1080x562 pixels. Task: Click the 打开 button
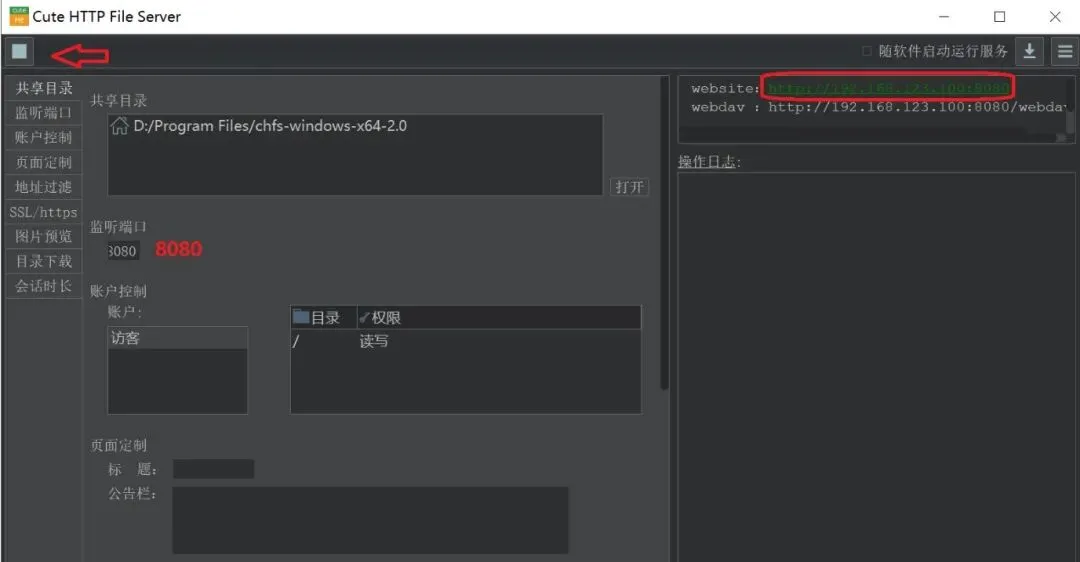pos(630,187)
